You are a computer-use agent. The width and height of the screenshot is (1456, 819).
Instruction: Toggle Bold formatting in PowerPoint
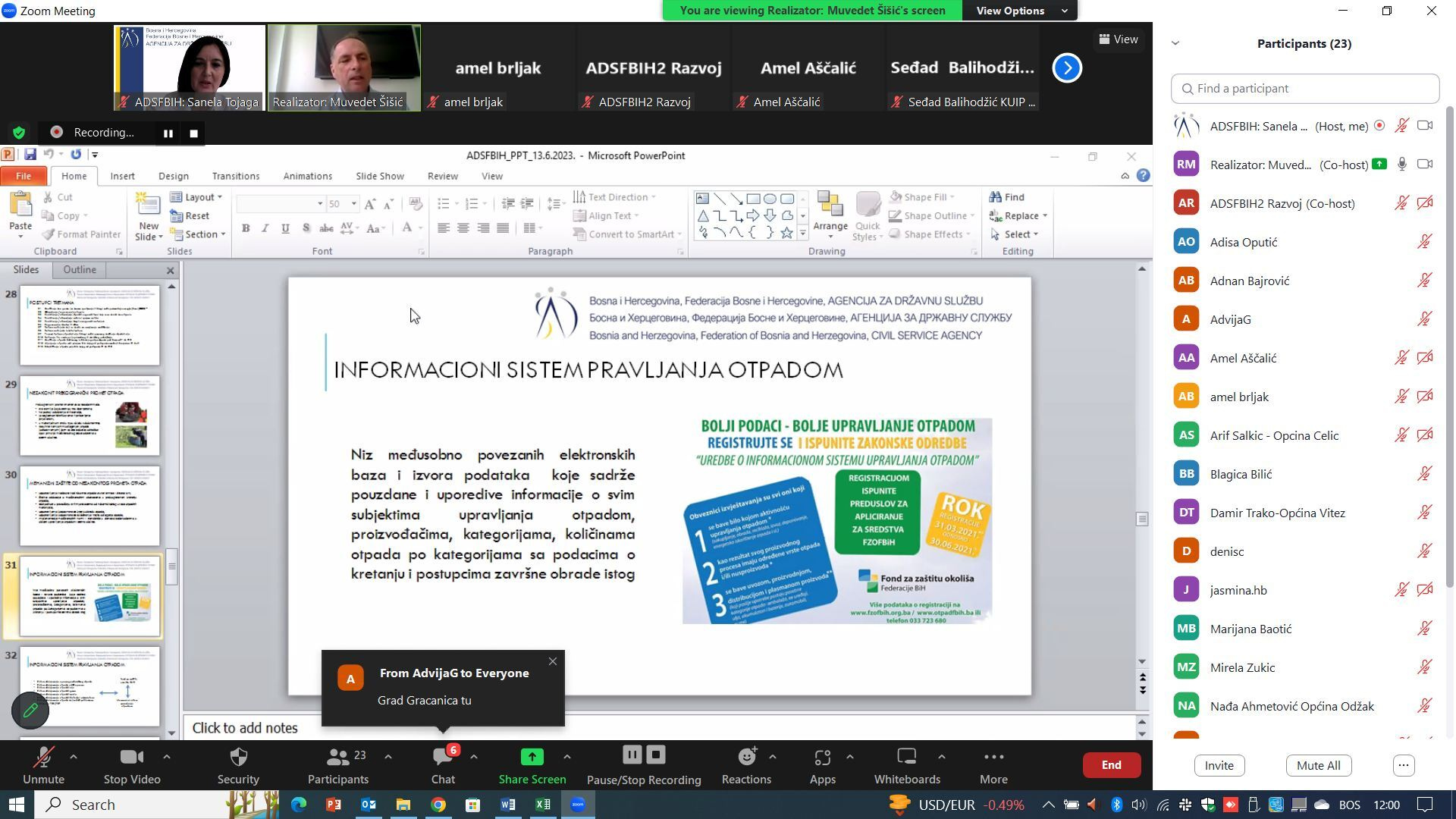pyautogui.click(x=245, y=228)
